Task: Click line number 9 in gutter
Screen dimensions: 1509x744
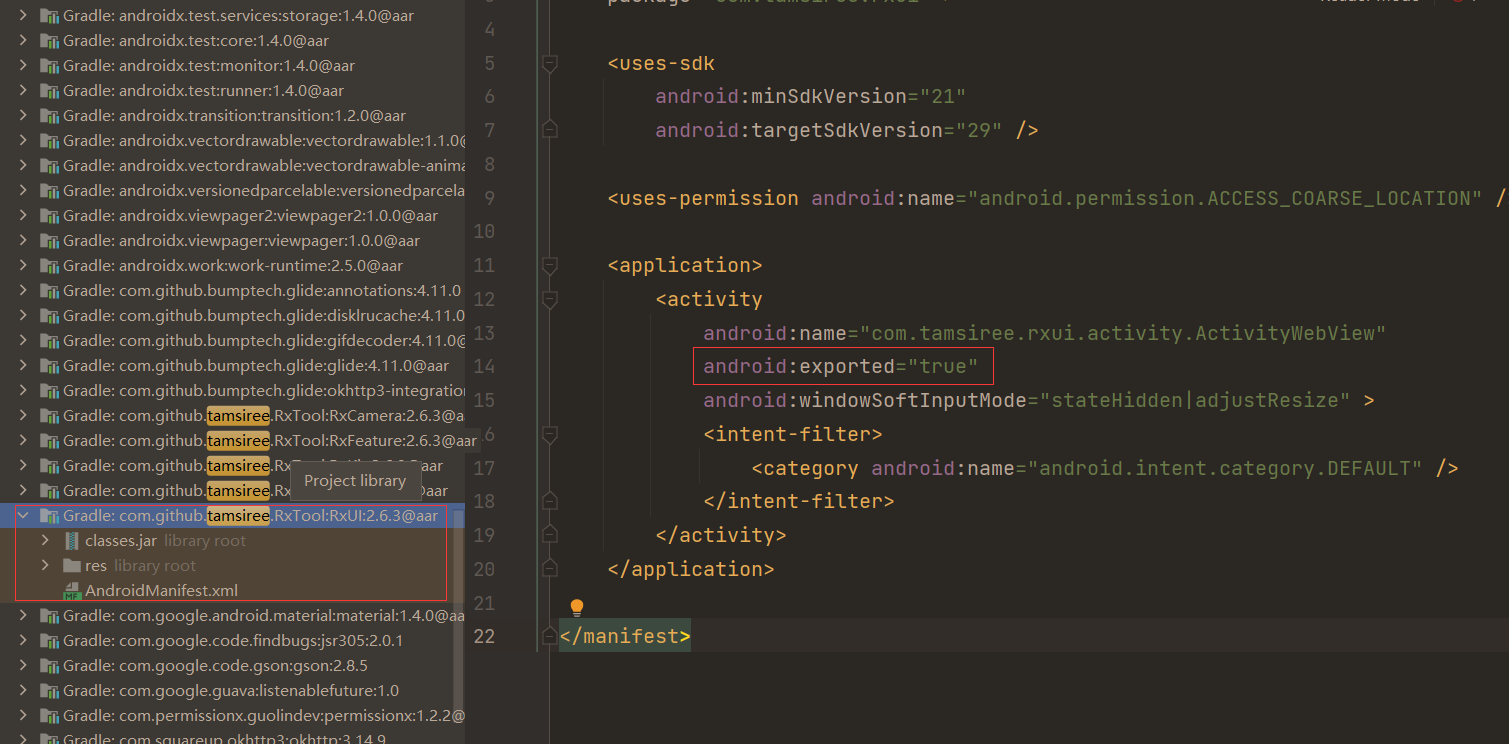Action: (x=489, y=198)
